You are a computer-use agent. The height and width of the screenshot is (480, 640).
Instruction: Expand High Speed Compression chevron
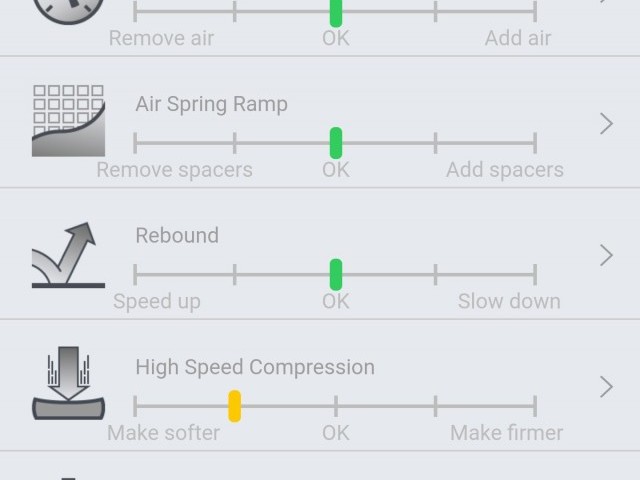606,386
